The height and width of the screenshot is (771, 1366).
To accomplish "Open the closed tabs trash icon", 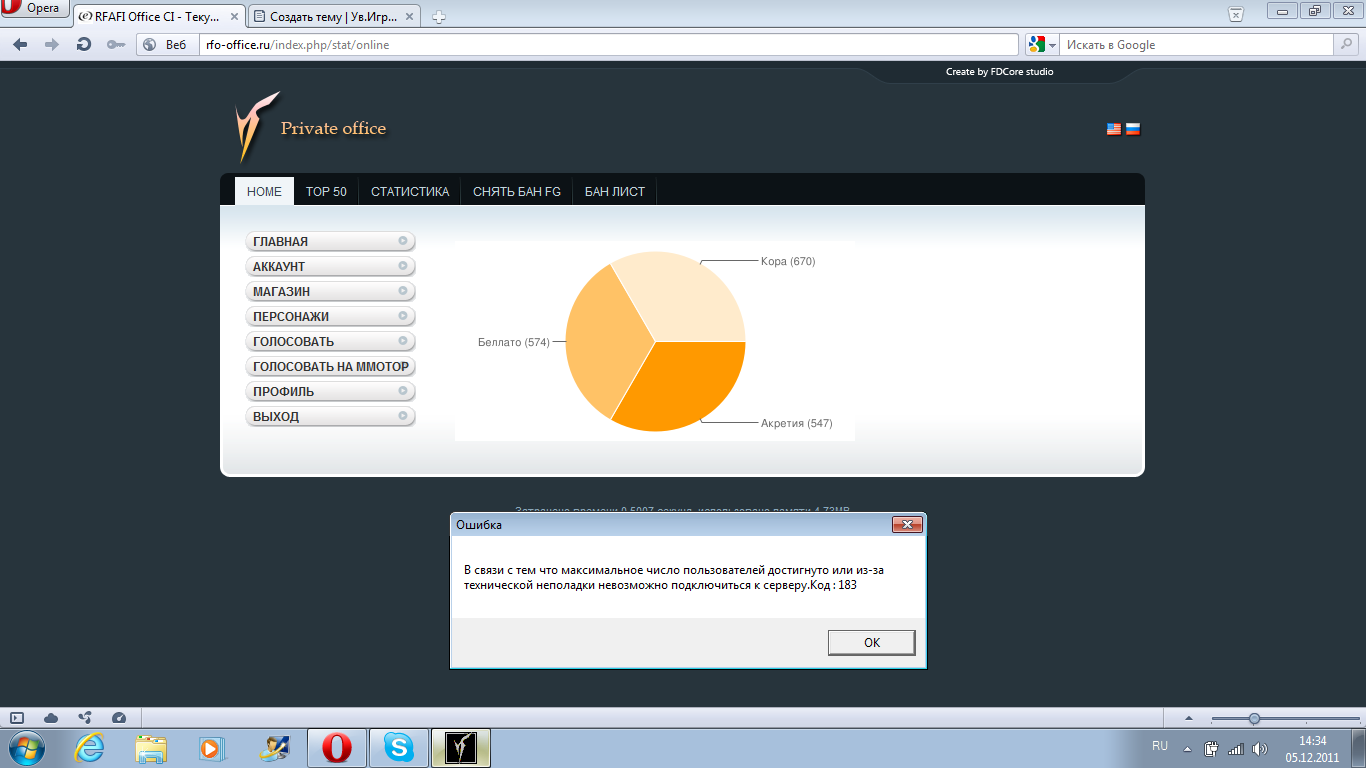I will 1236,13.
